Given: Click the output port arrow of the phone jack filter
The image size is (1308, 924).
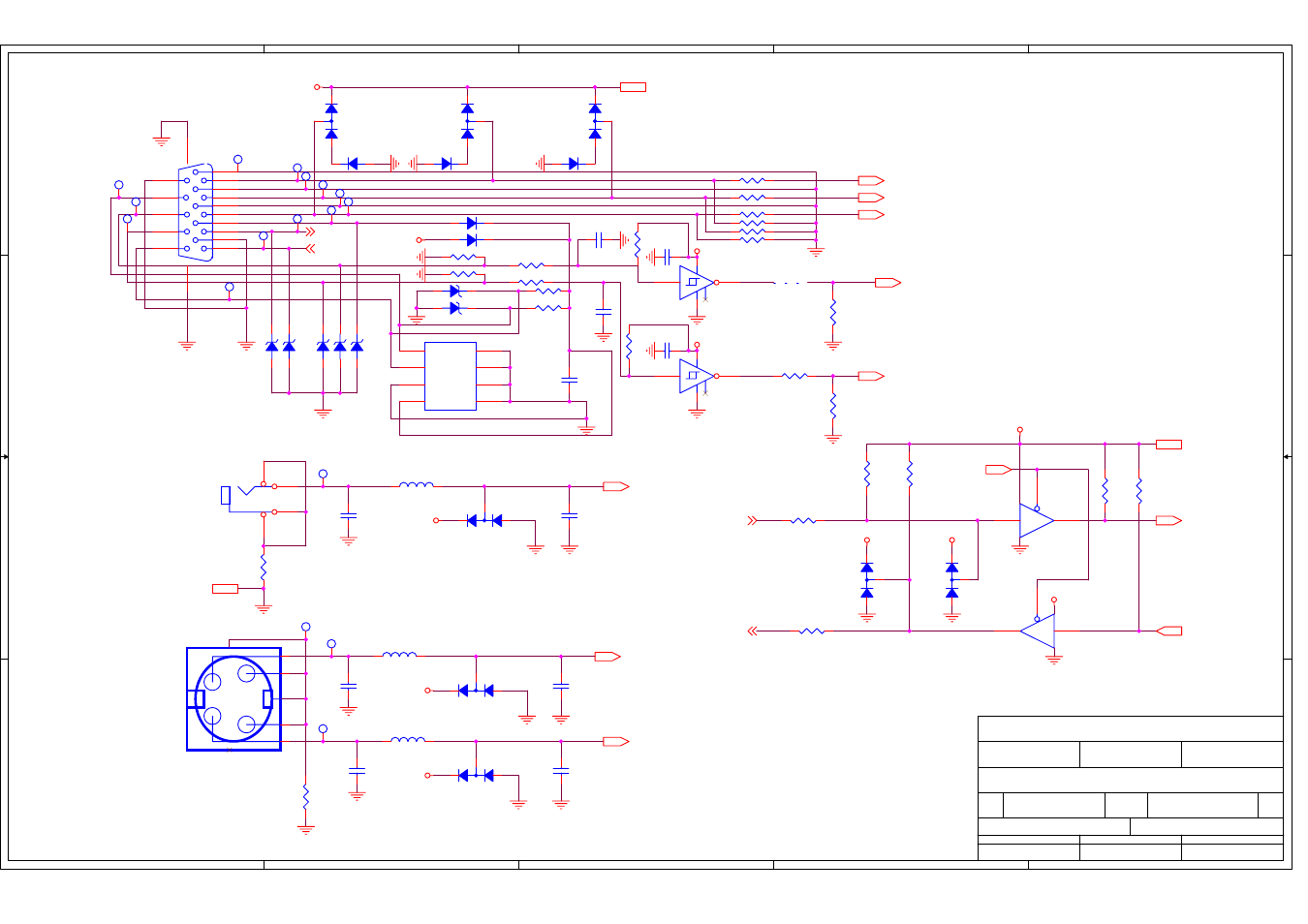Looking at the screenshot, I should [x=616, y=486].
